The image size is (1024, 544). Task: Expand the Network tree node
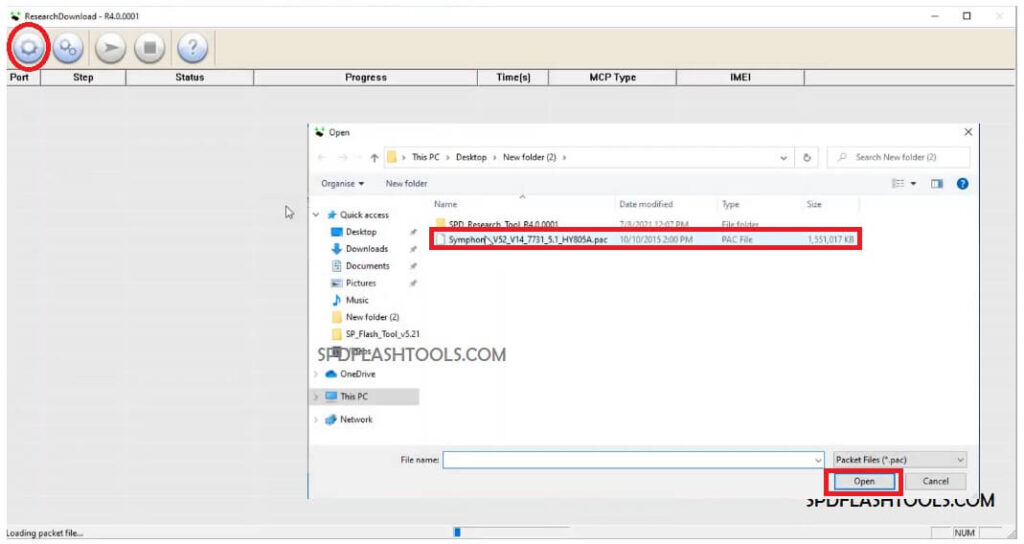(317, 420)
